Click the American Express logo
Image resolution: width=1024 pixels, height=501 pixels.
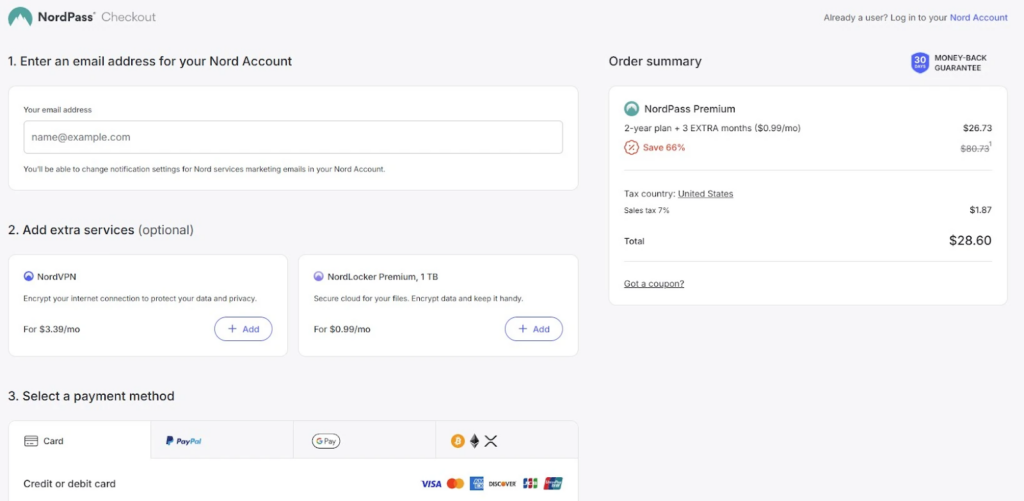coord(476,484)
